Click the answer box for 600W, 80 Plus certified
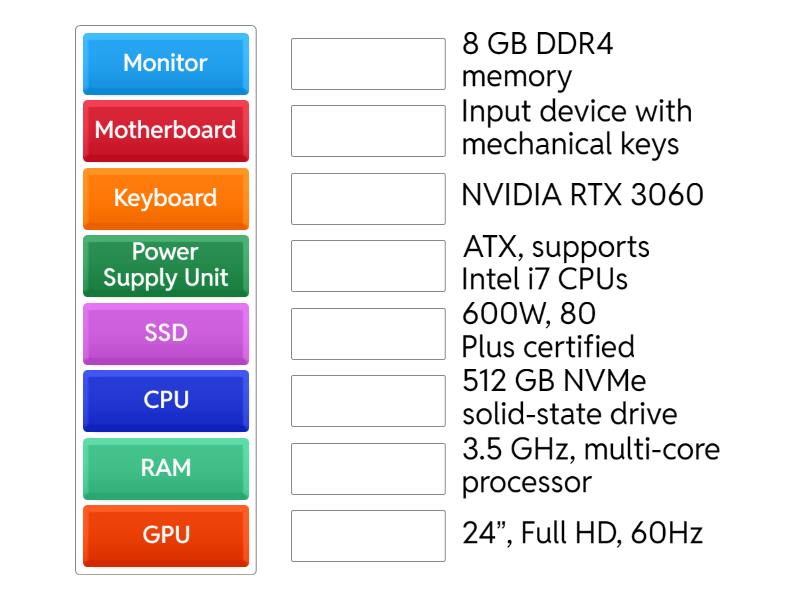The width and height of the screenshot is (800, 600). tap(368, 333)
